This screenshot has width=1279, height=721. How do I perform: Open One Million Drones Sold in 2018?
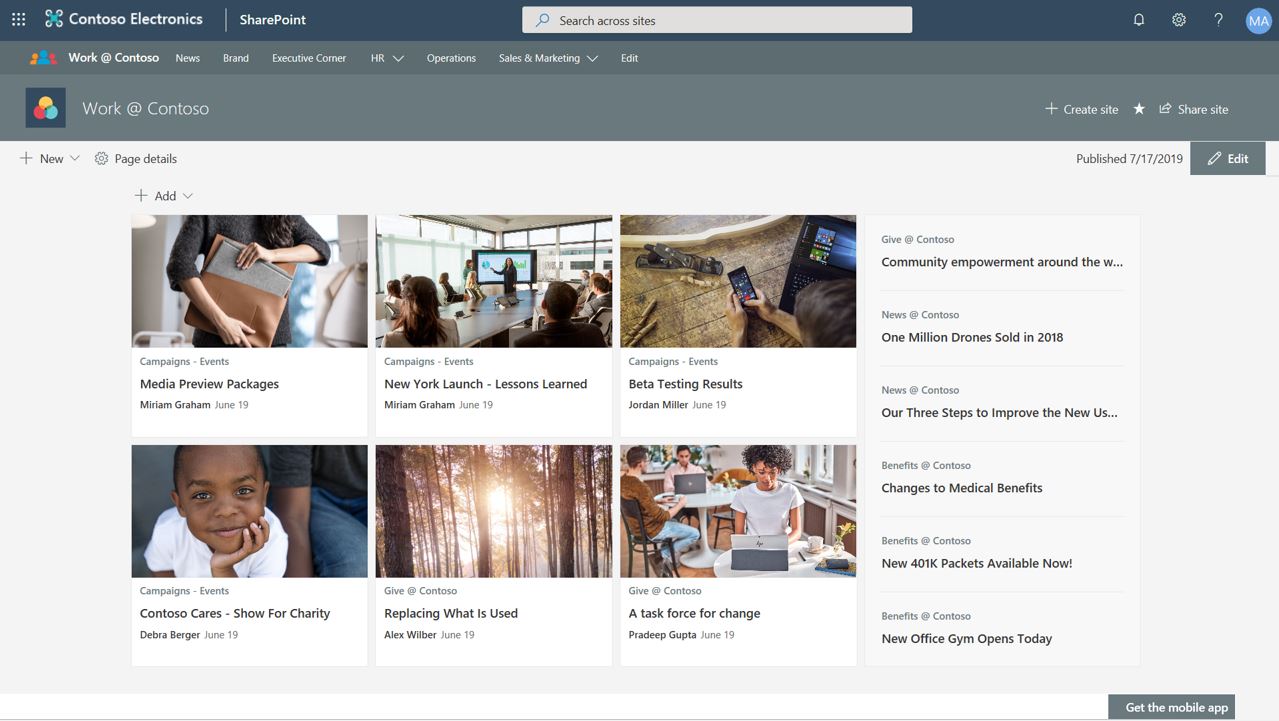[972, 337]
